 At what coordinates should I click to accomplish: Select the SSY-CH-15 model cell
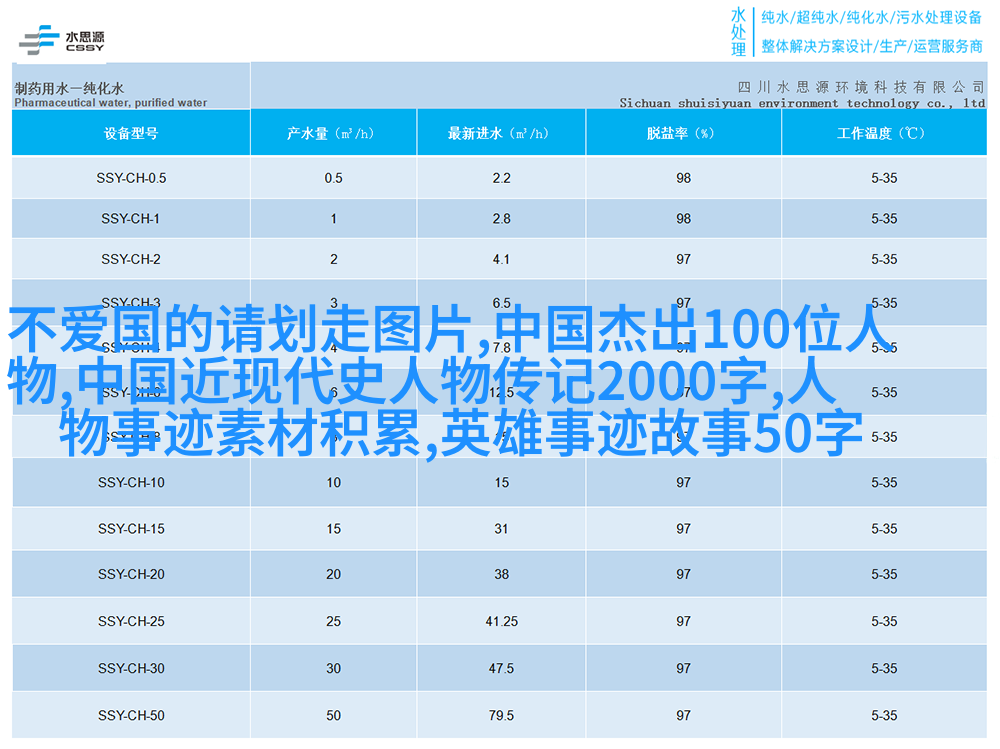(x=131, y=529)
